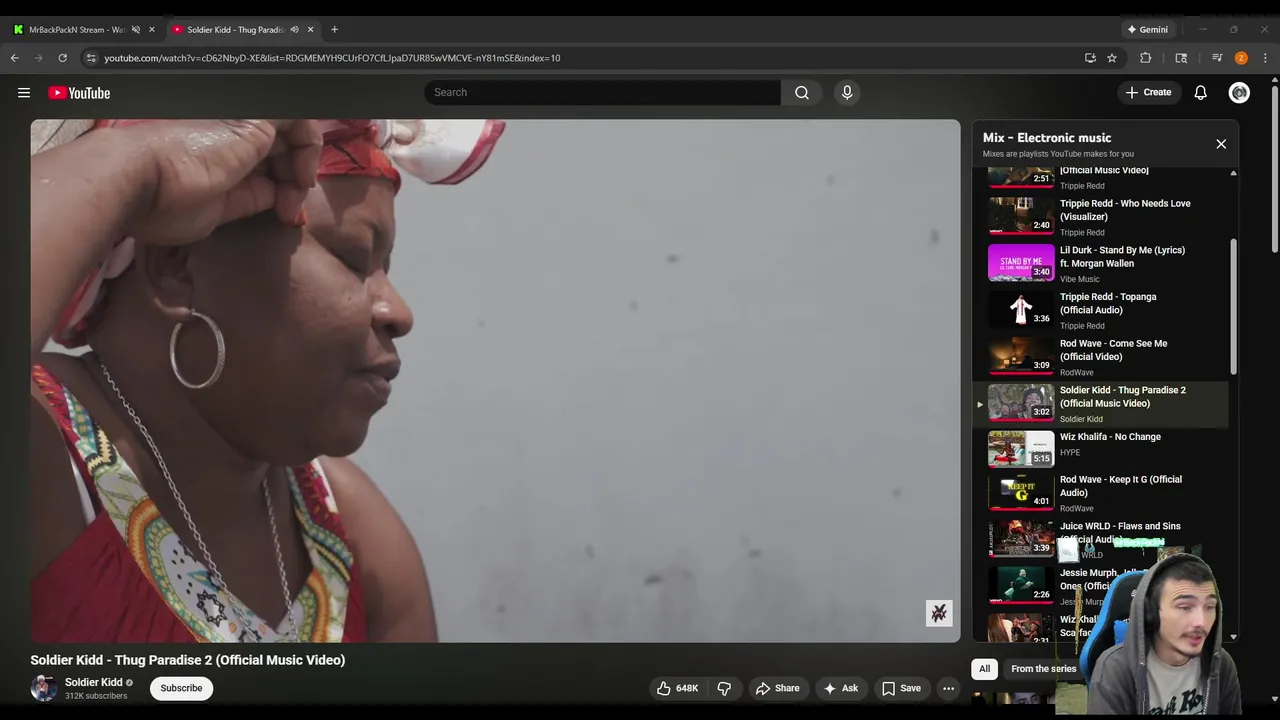The image size is (1280, 720).
Task: Open the YouTube guide hamburger menu
Action: (x=24, y=93)
